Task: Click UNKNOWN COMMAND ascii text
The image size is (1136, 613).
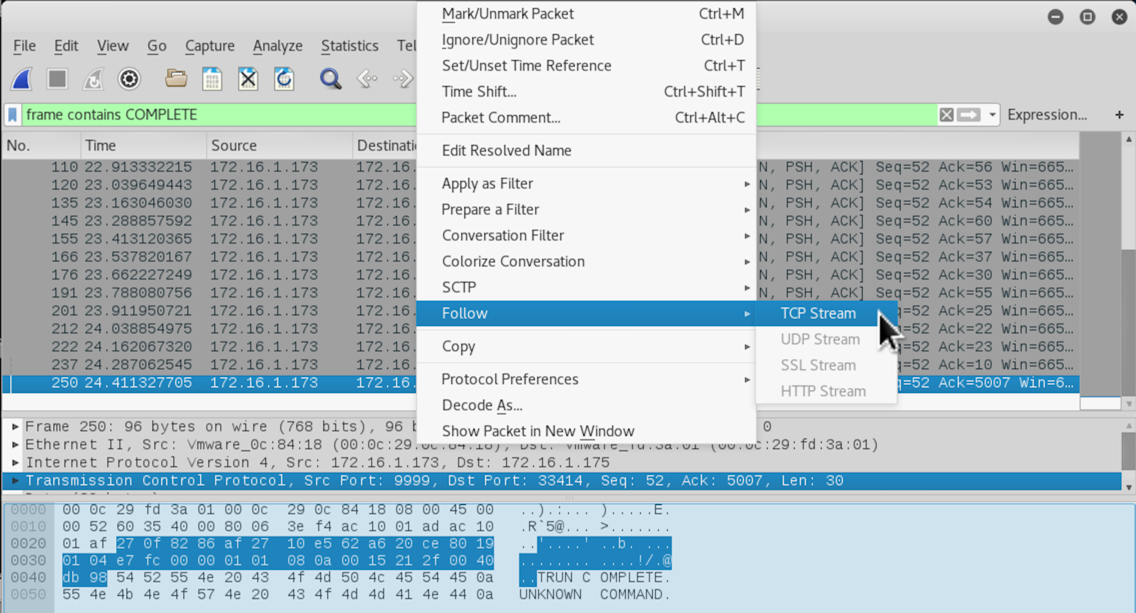Action: [594, 594]
